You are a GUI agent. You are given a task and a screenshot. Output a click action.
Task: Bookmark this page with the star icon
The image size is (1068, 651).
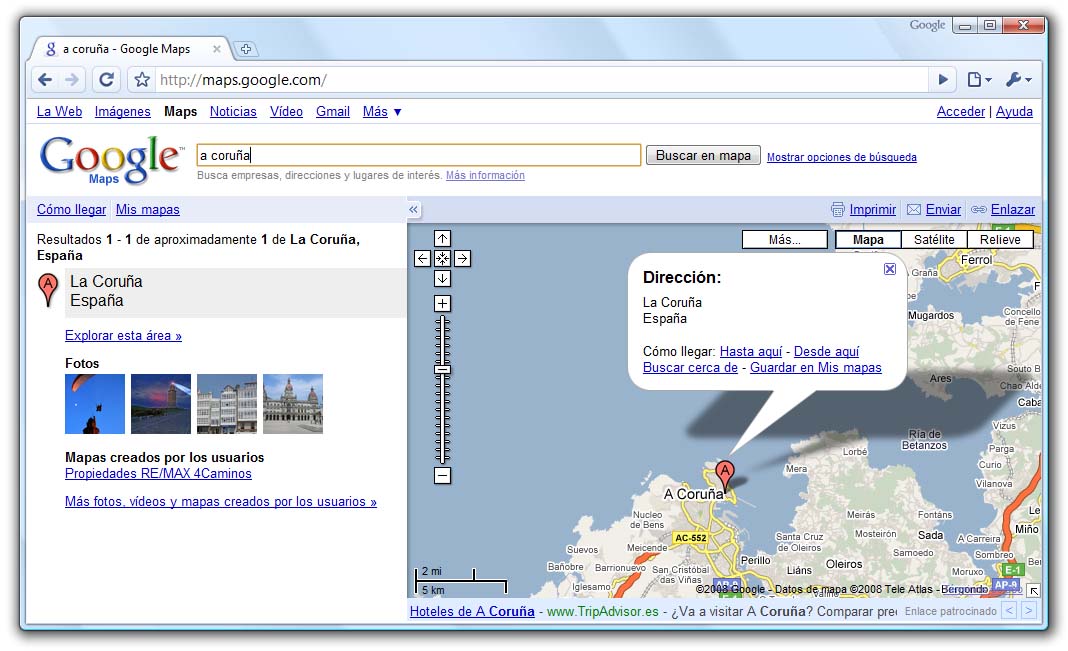[x=142, y=80]
